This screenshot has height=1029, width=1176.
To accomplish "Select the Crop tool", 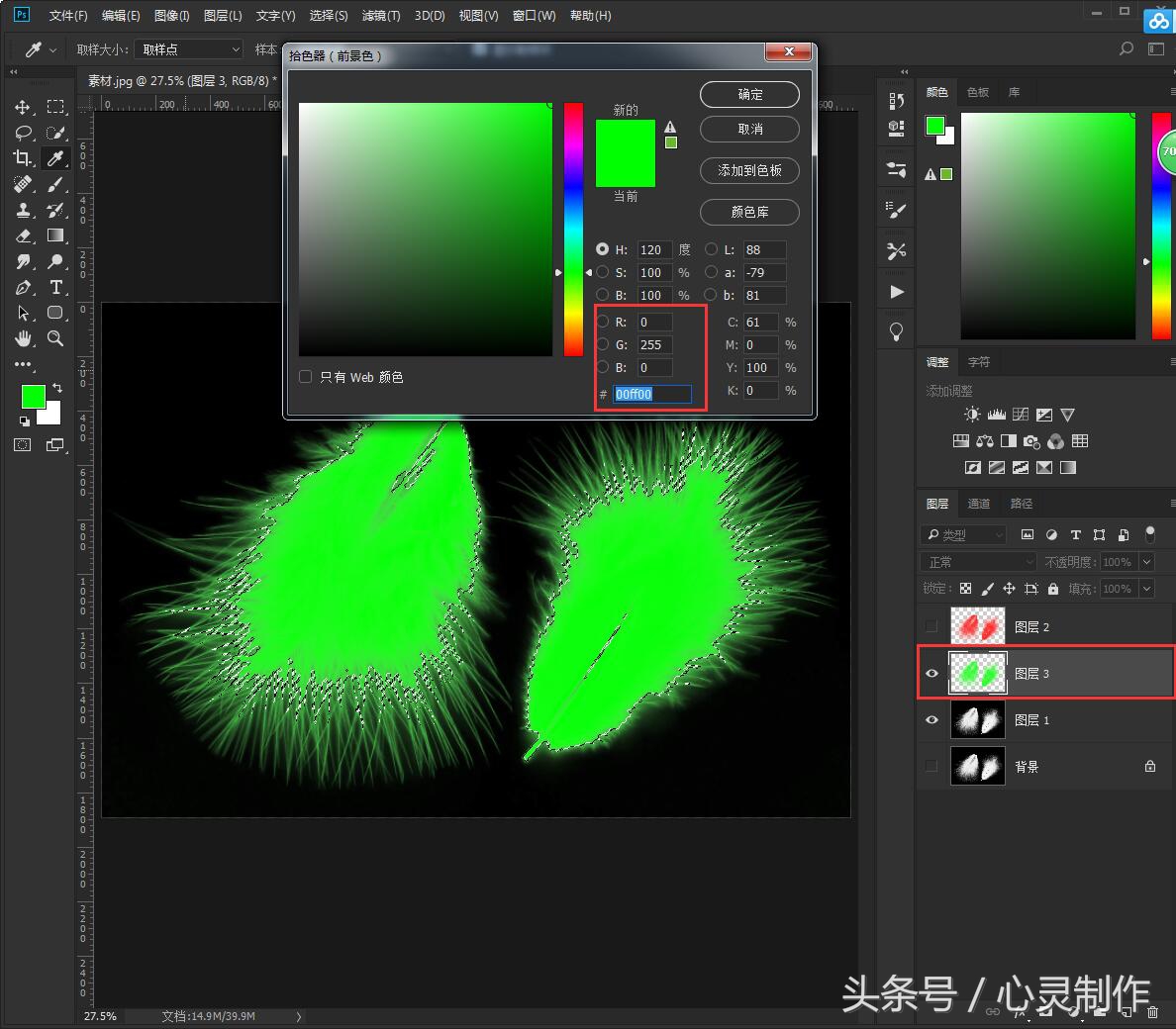I will [x=23, y=158].
